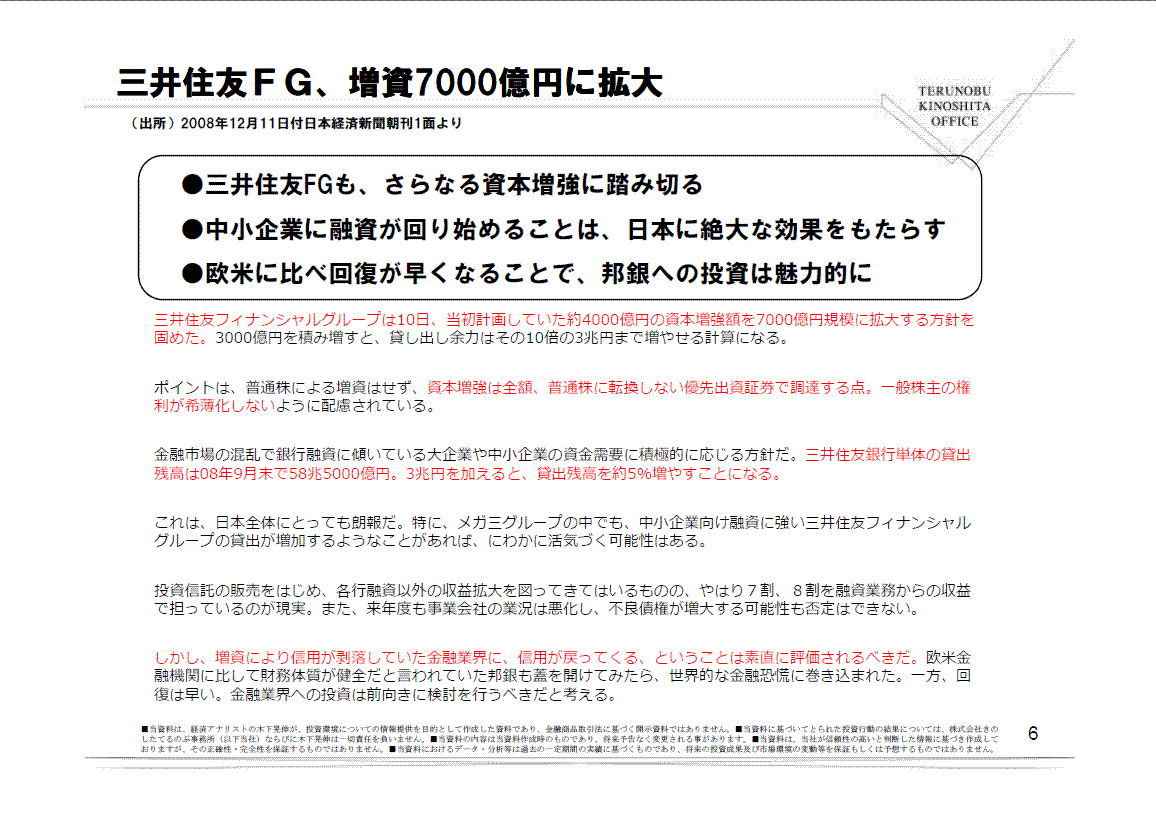This screenshot has height=818, width=1156.
Task: Click the slide title 三井住友FG、増資7000億円に拡大
Action: click(x=389, y=83)
